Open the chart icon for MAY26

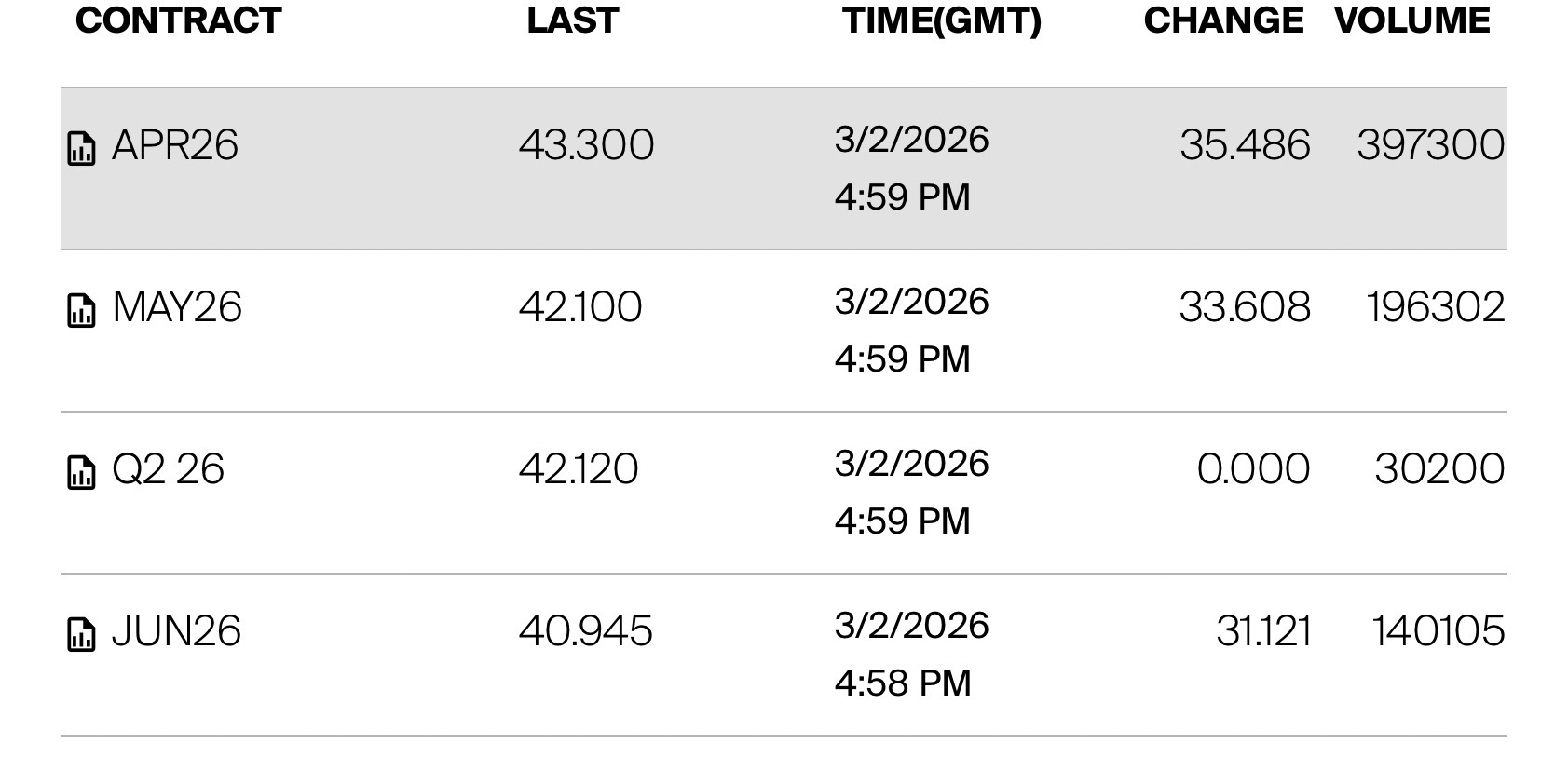[x=82, y=310]
